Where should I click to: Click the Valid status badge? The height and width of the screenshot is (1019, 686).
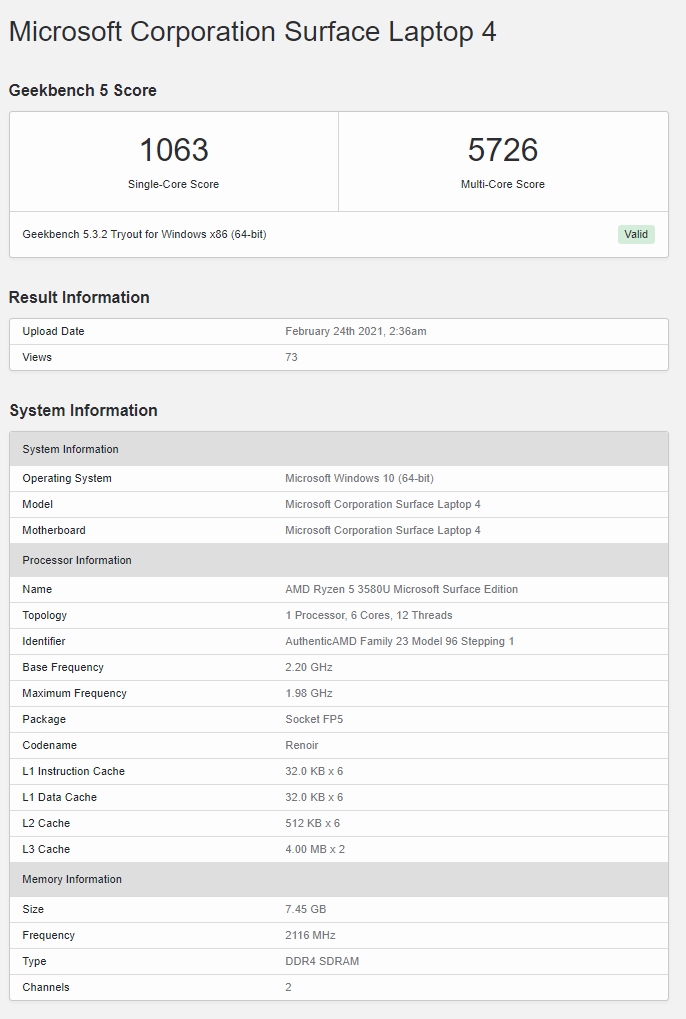636,235
